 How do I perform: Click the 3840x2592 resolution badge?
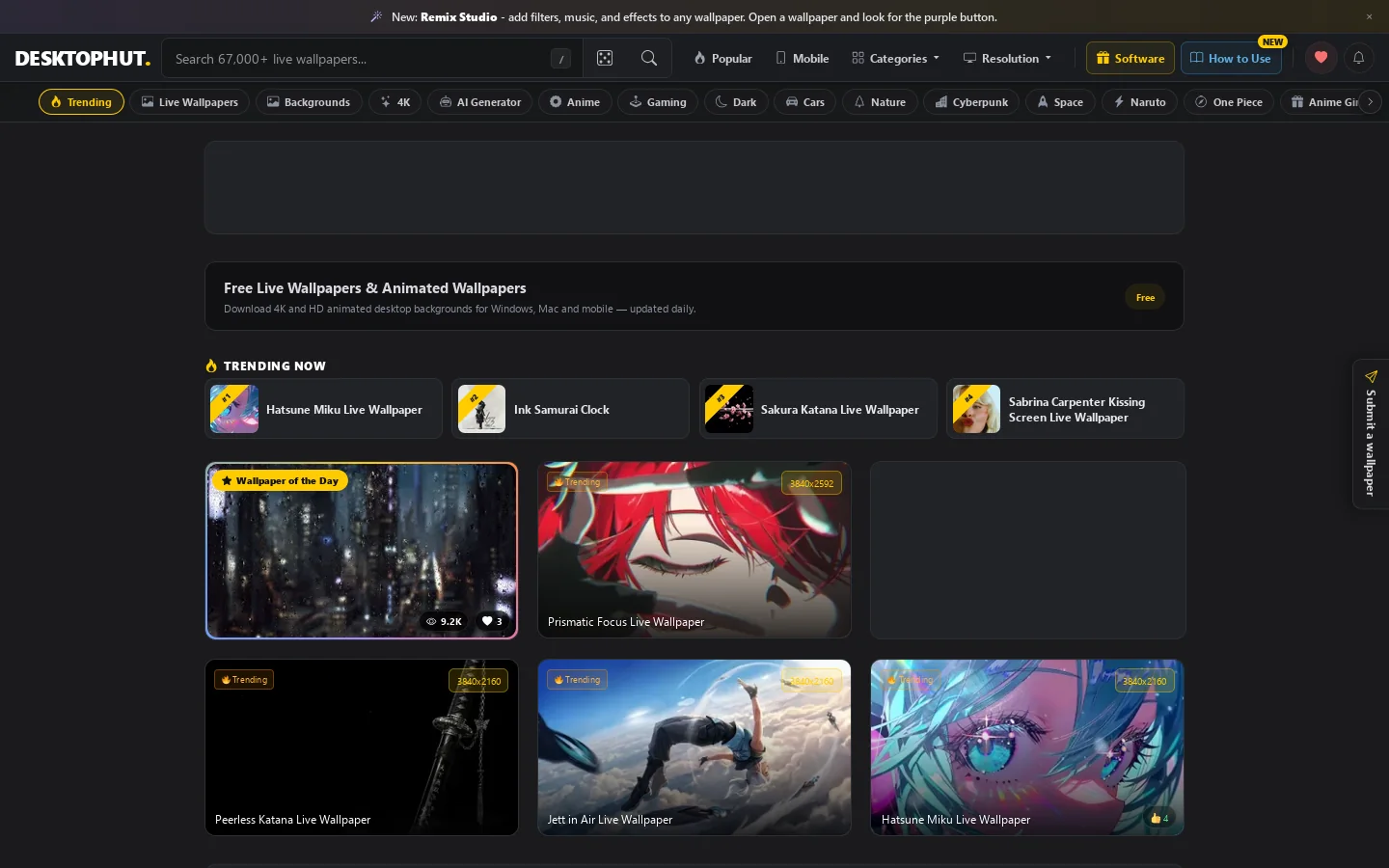click(811, 483)
